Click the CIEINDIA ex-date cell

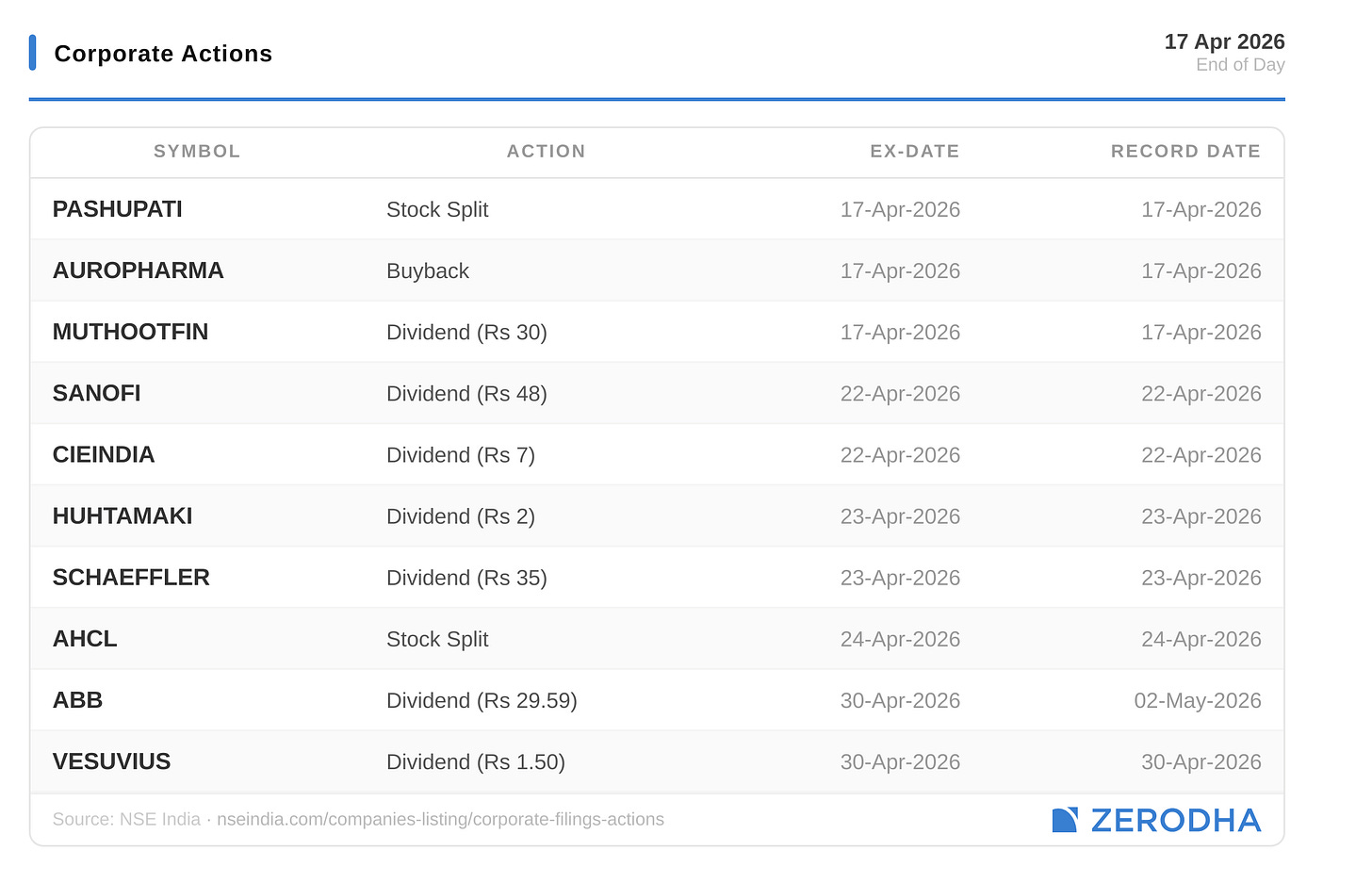pyautogui.click(x=900, y=455)
